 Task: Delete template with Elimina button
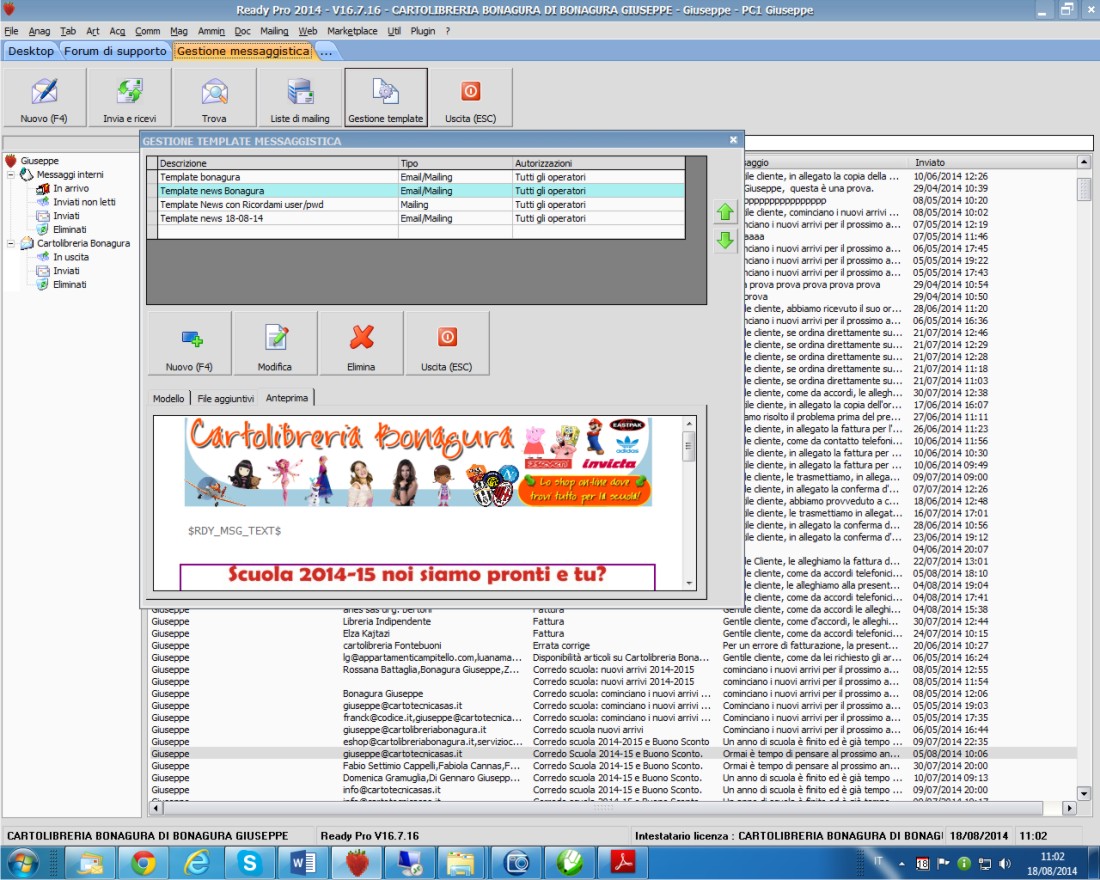click(x=361, y=344)
